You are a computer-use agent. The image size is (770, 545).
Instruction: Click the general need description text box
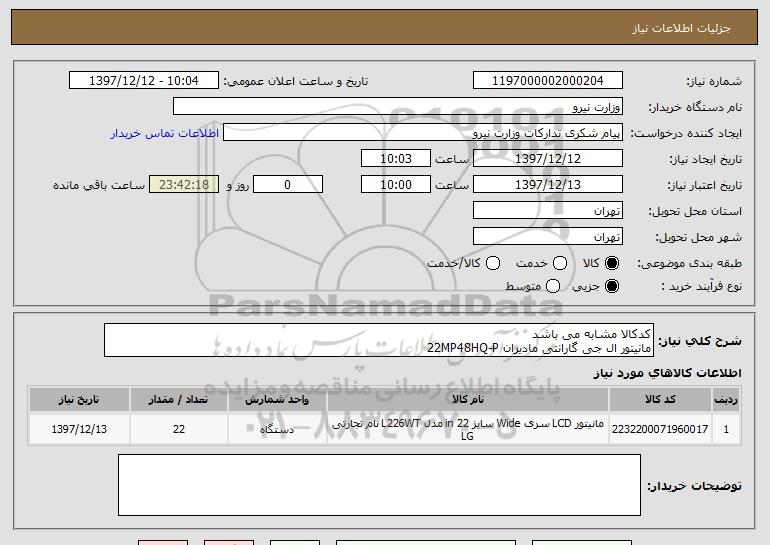pyautogui.click(x=379, y=340)
